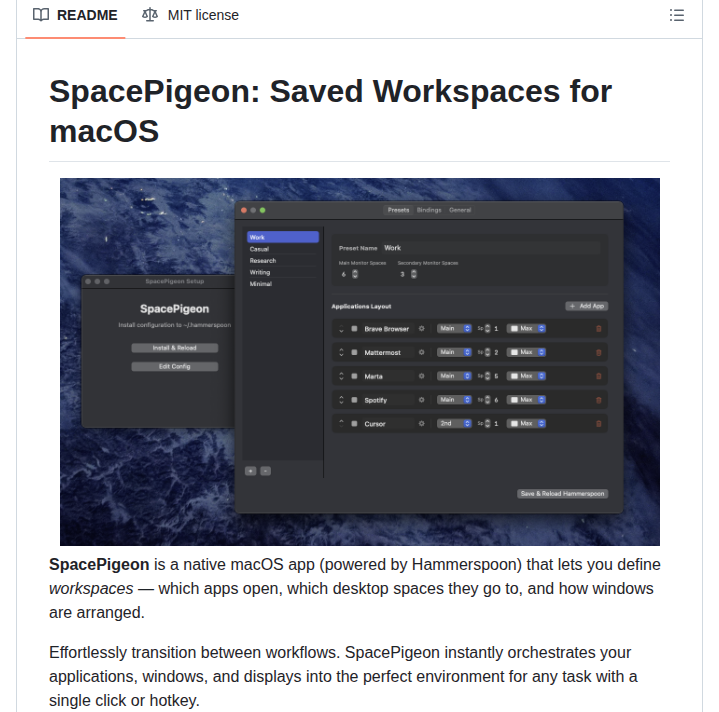This screenshot has height=712, width=719.
Task: Click the scales icon beside MIT license
Action: [x=150, y=15]
